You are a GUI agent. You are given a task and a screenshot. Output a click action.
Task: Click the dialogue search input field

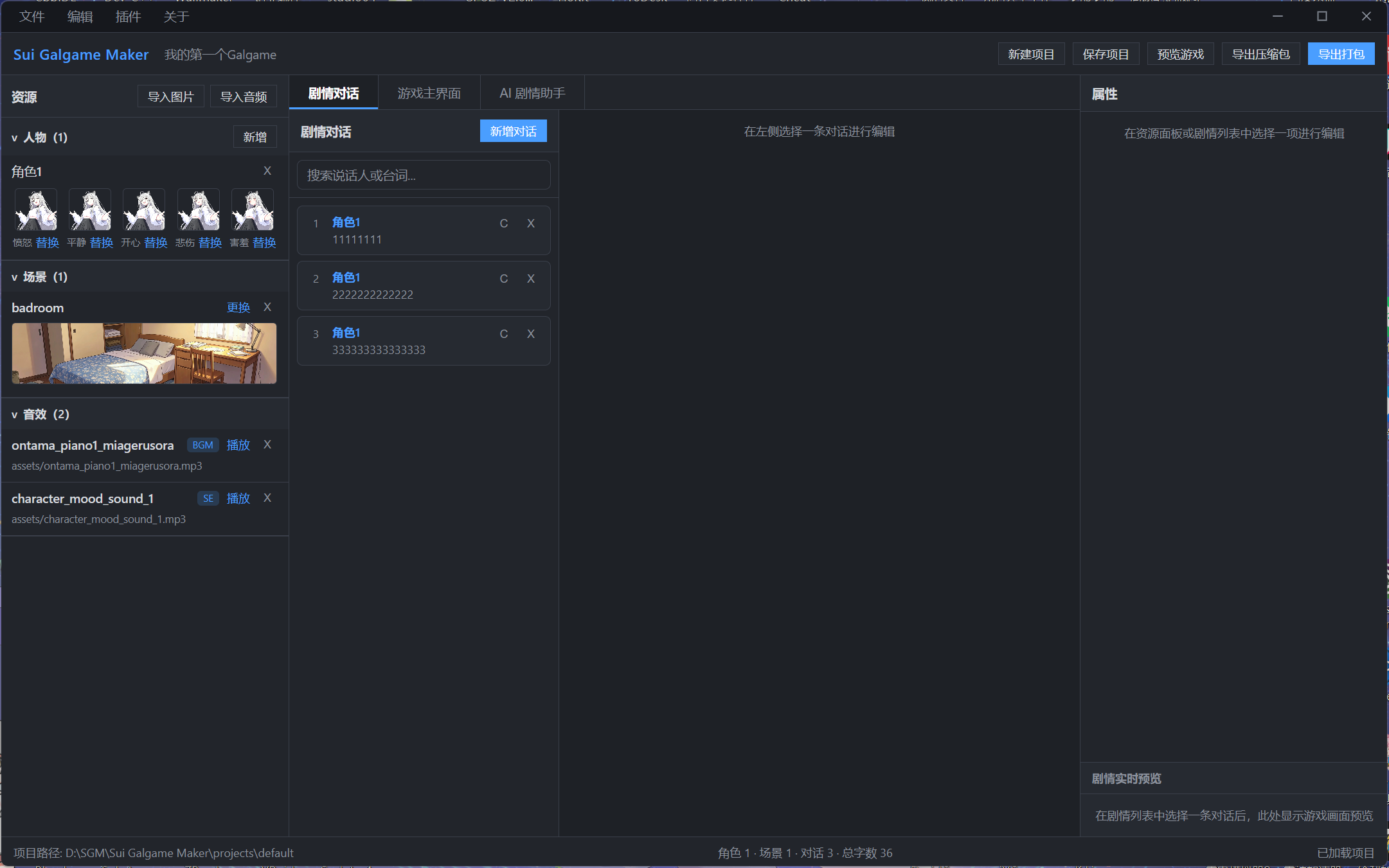pyautogui.click(x=424, y=175)
